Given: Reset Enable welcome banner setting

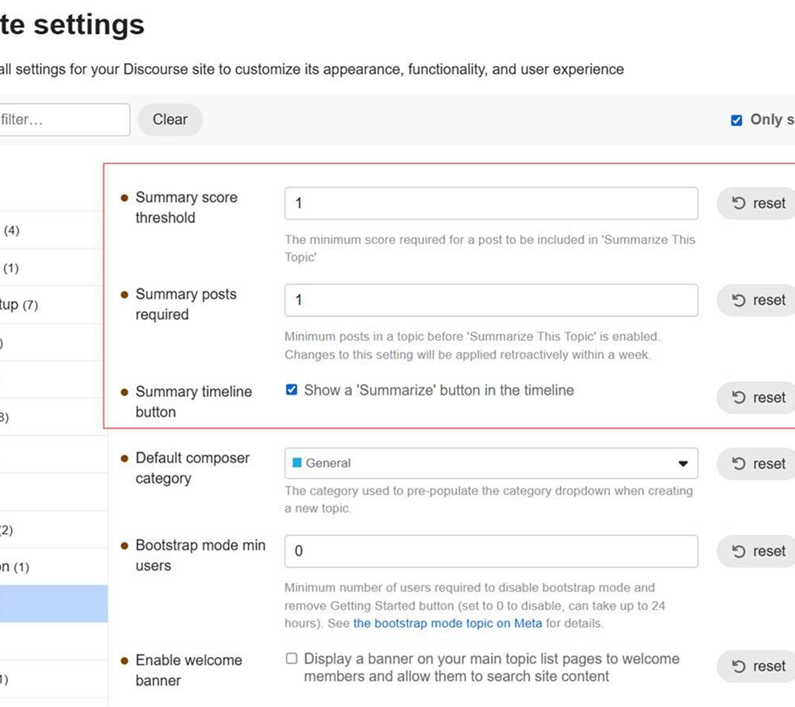Looking at the screenshot, I should click(756, 666).
